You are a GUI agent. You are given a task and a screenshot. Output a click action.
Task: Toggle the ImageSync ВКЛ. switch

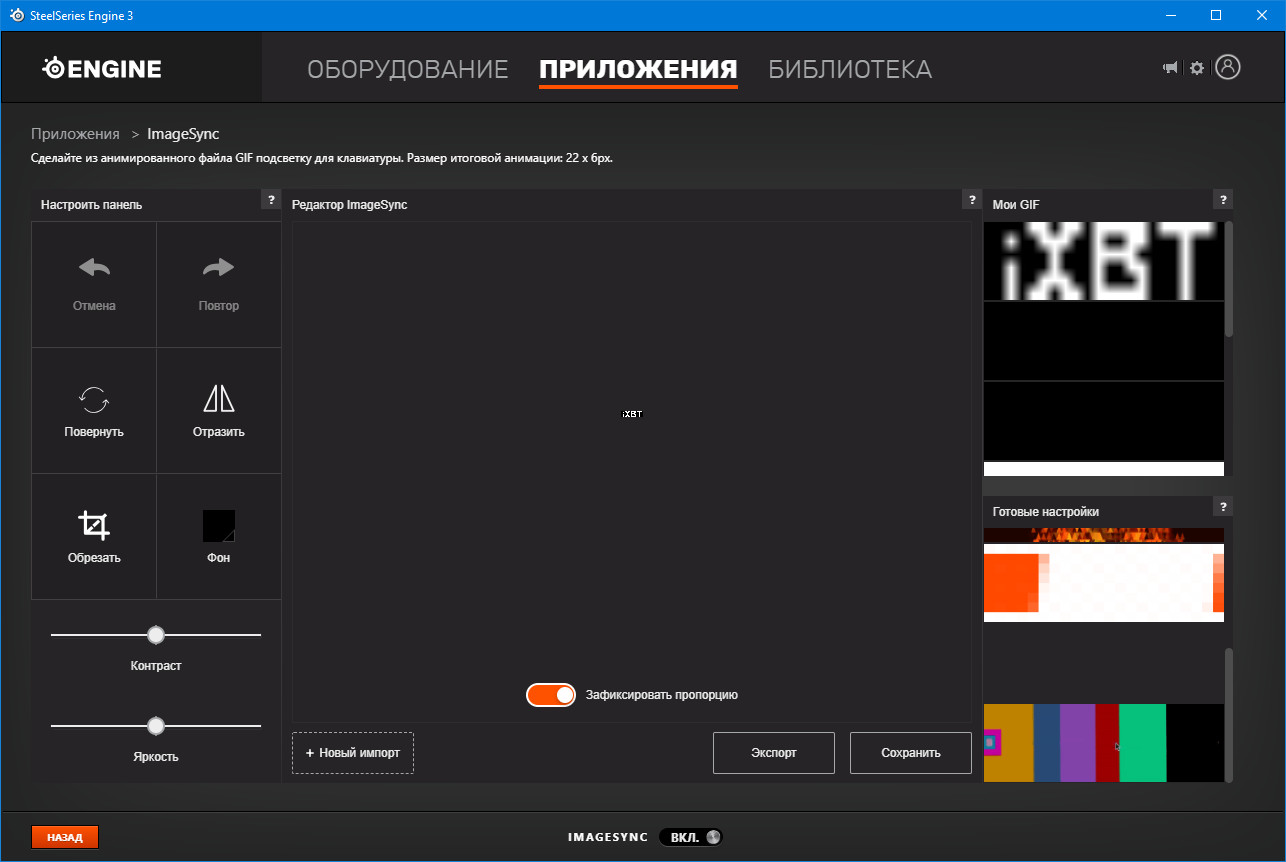point(690,837)
